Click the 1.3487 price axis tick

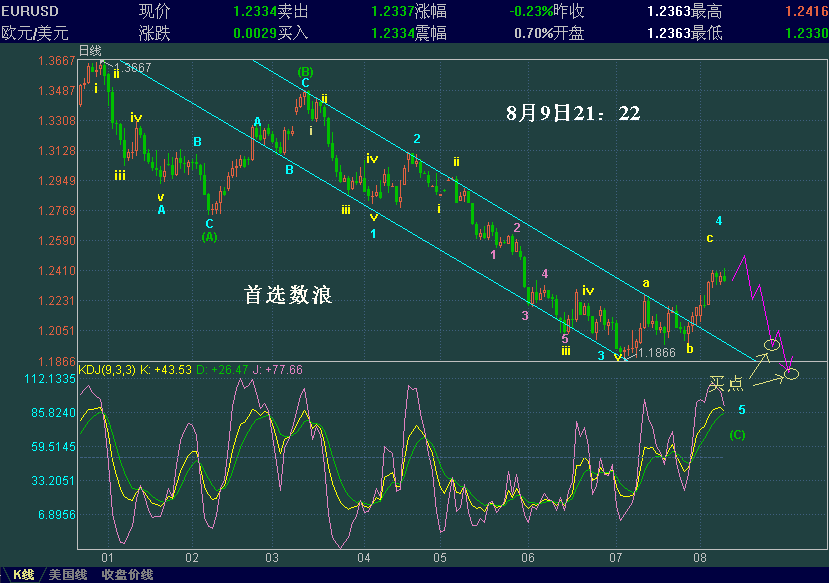[57, 90]
